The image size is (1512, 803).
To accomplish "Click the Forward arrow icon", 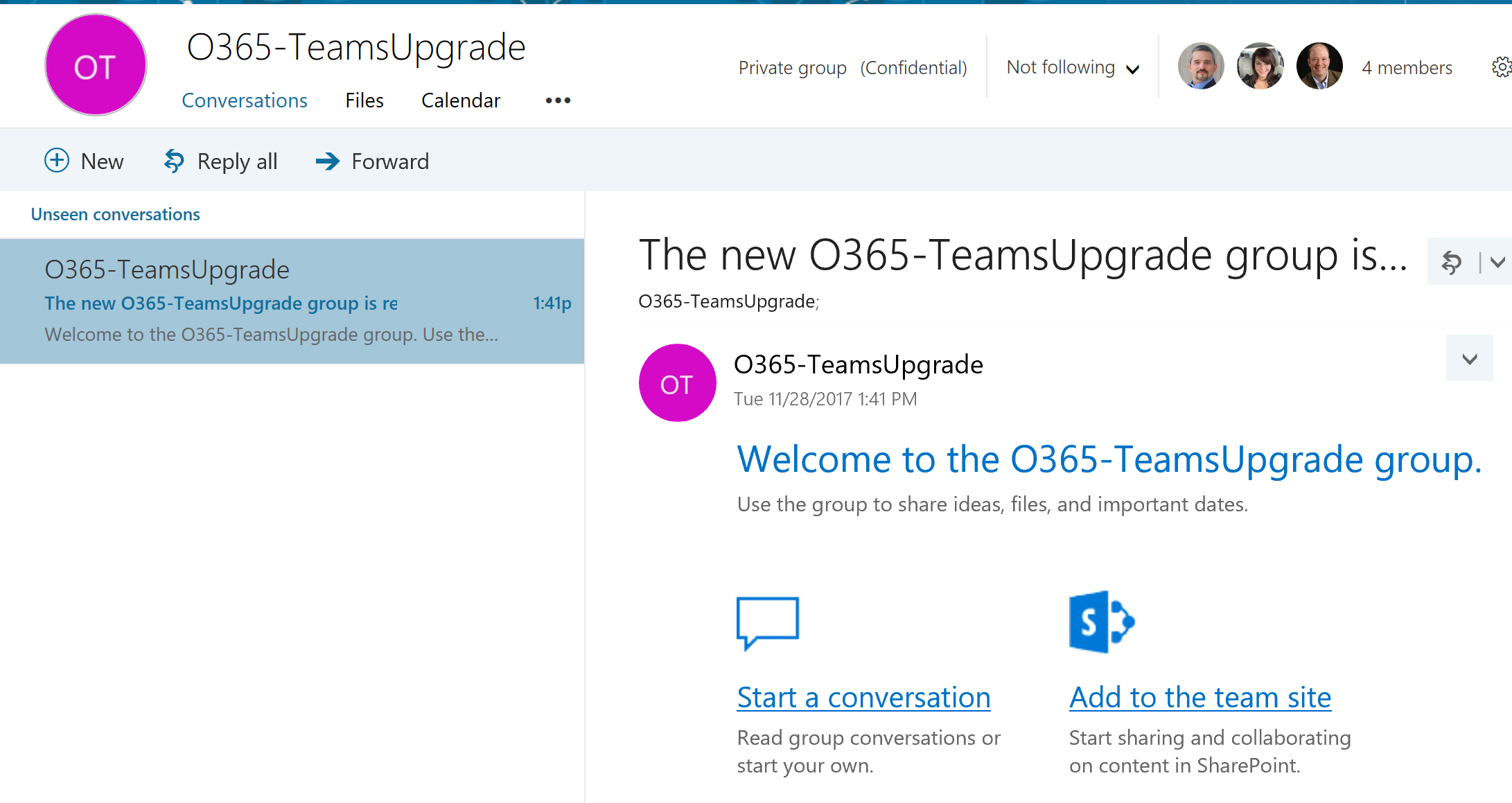I will 328,161.
